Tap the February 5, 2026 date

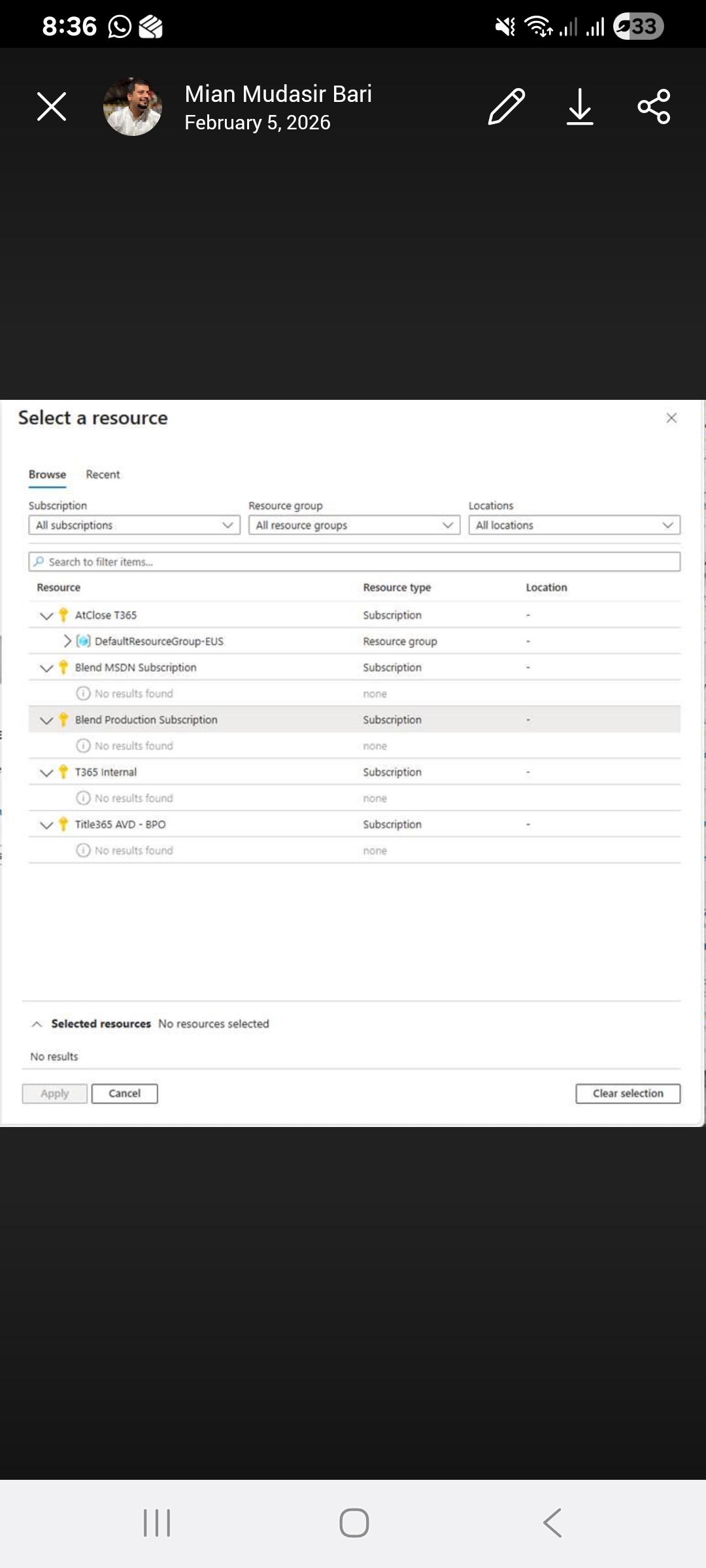click(x=258, y=123)
